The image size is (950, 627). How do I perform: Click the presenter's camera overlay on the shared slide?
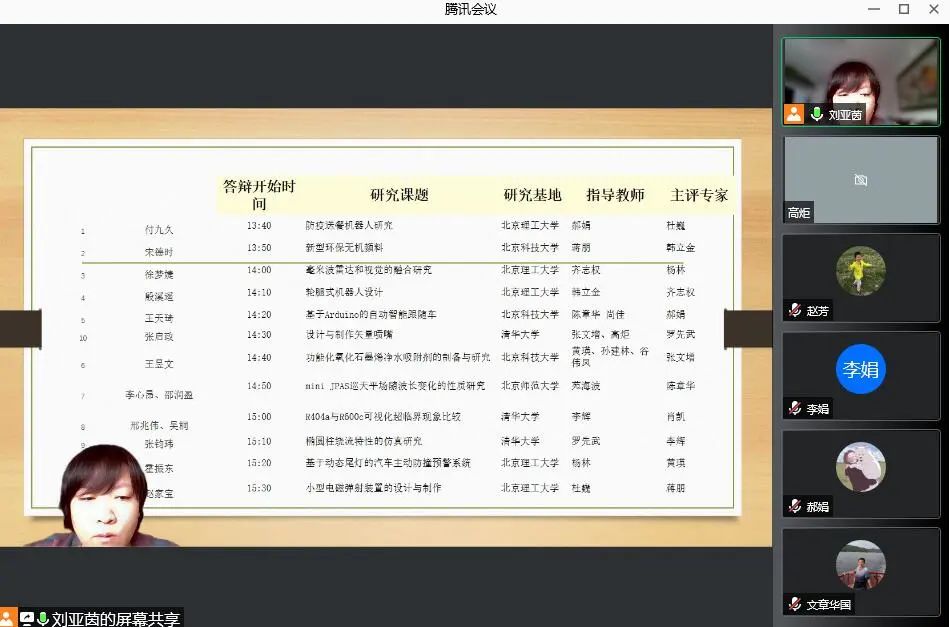100,495
